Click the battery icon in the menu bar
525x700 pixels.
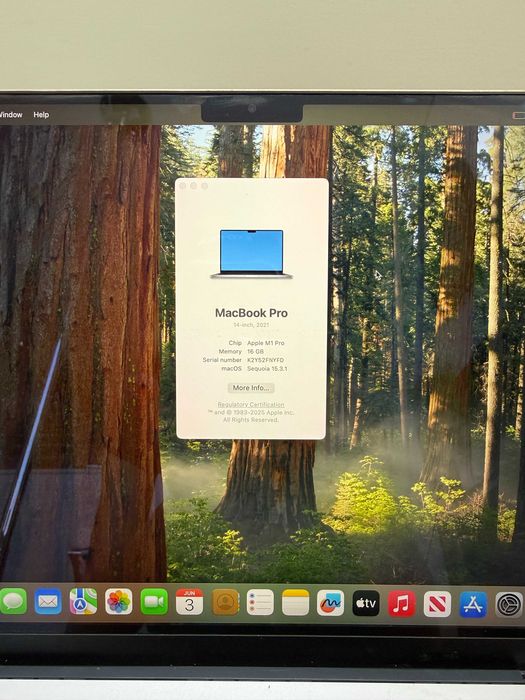[x=519, y=116]
